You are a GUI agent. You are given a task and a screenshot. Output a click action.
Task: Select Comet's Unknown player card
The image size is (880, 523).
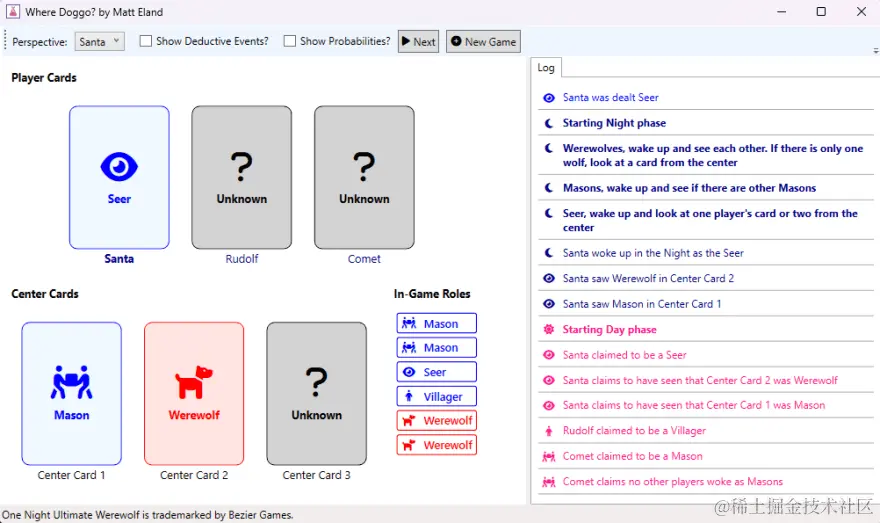(x=364, y=177)
